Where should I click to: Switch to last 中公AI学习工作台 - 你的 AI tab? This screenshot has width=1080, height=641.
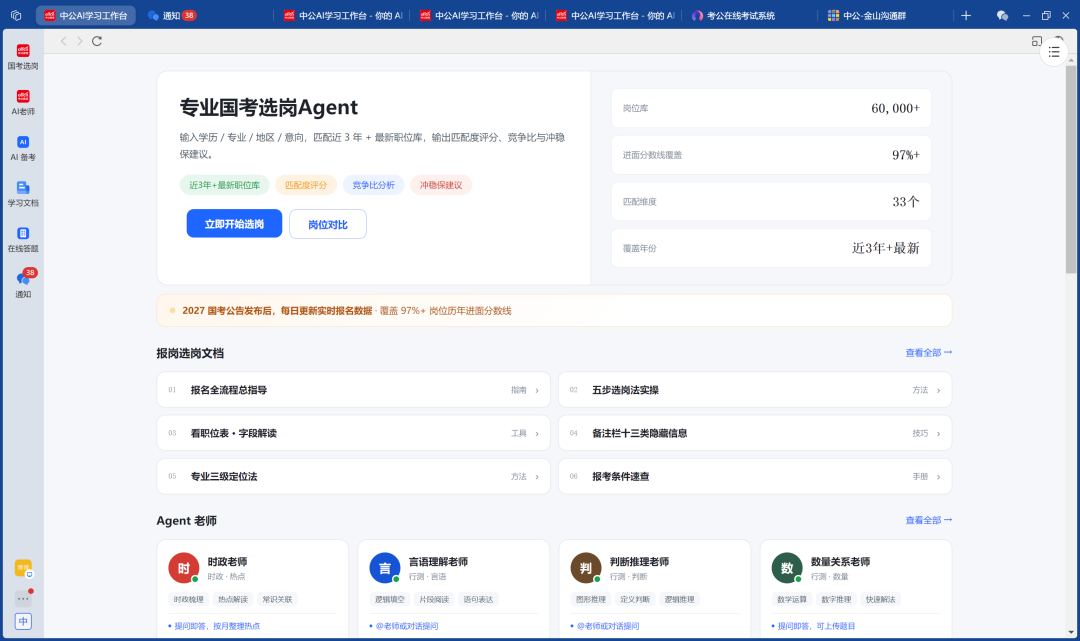616,15
